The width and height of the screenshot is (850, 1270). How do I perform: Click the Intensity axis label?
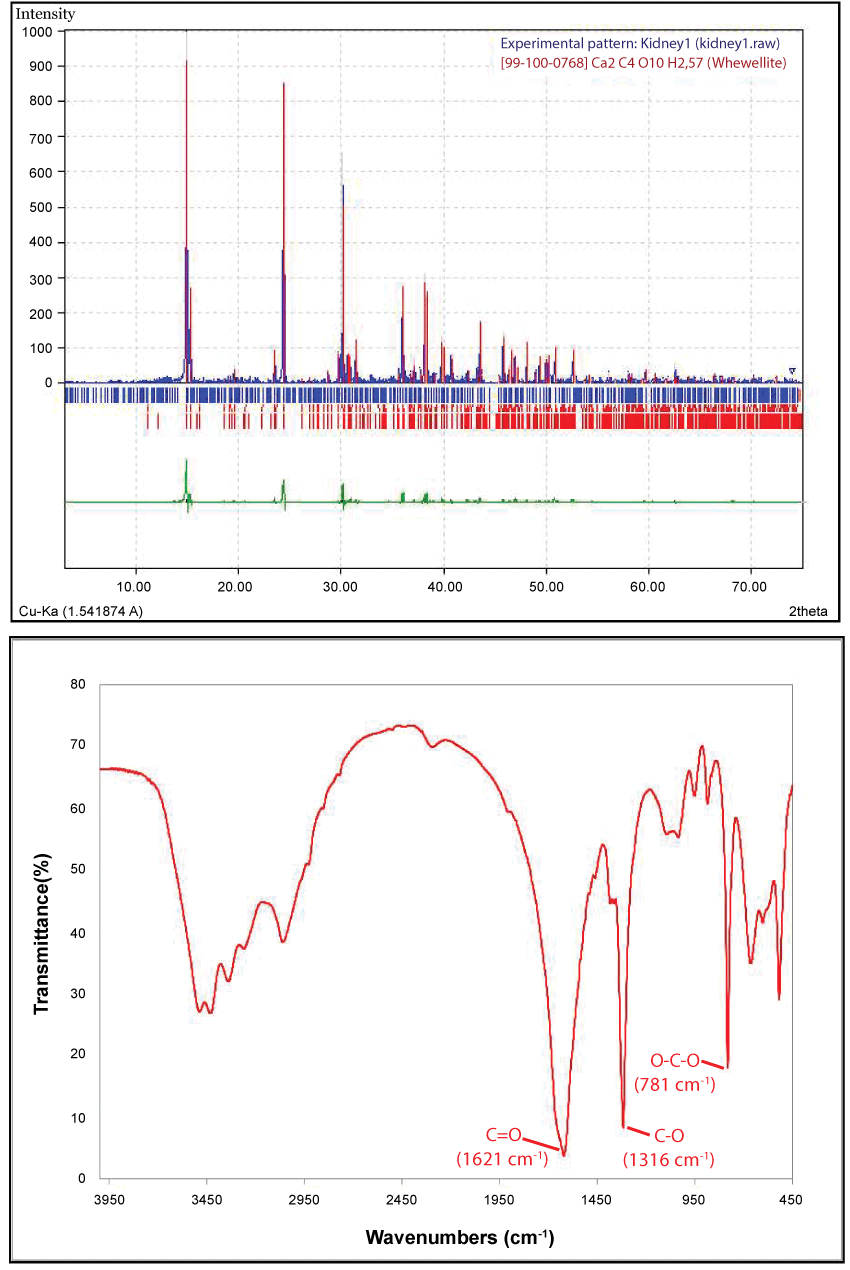coord(44,14)
